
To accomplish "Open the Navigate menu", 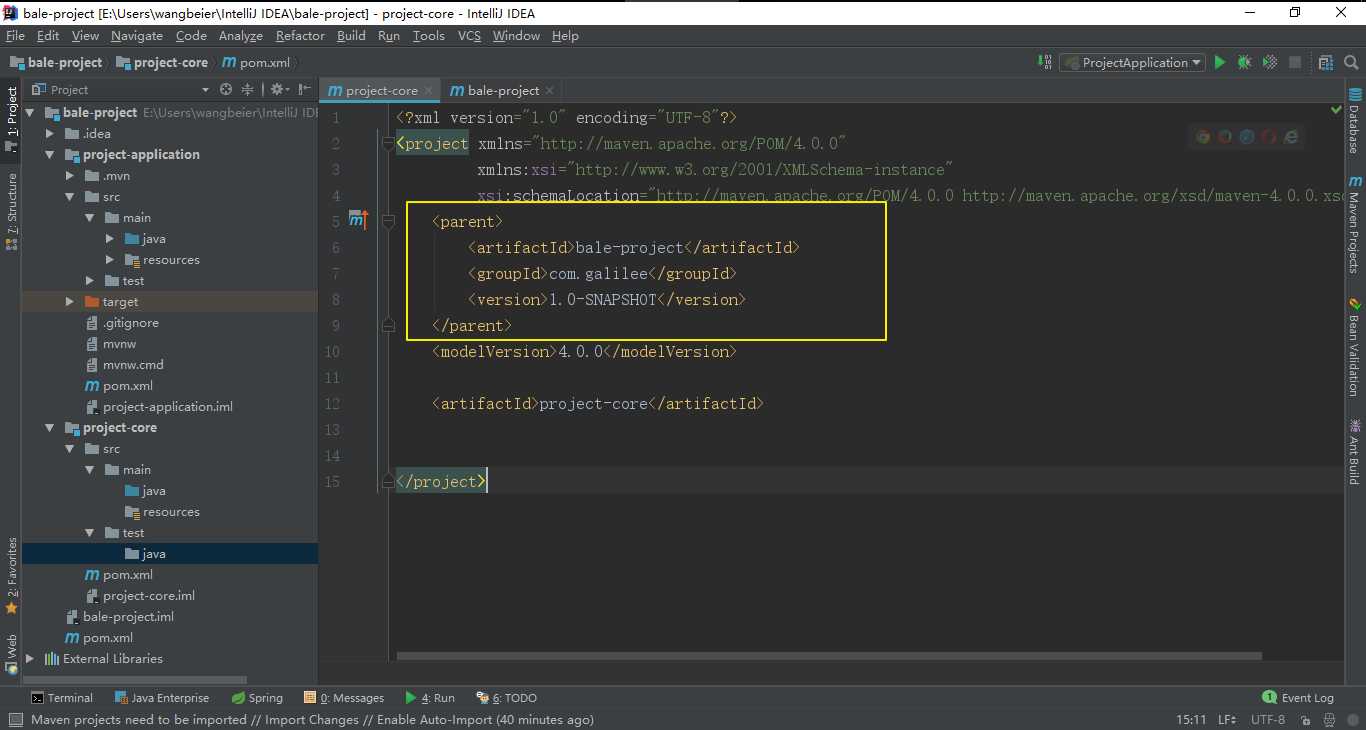I will pyautogui.click(x=137, y=36).
